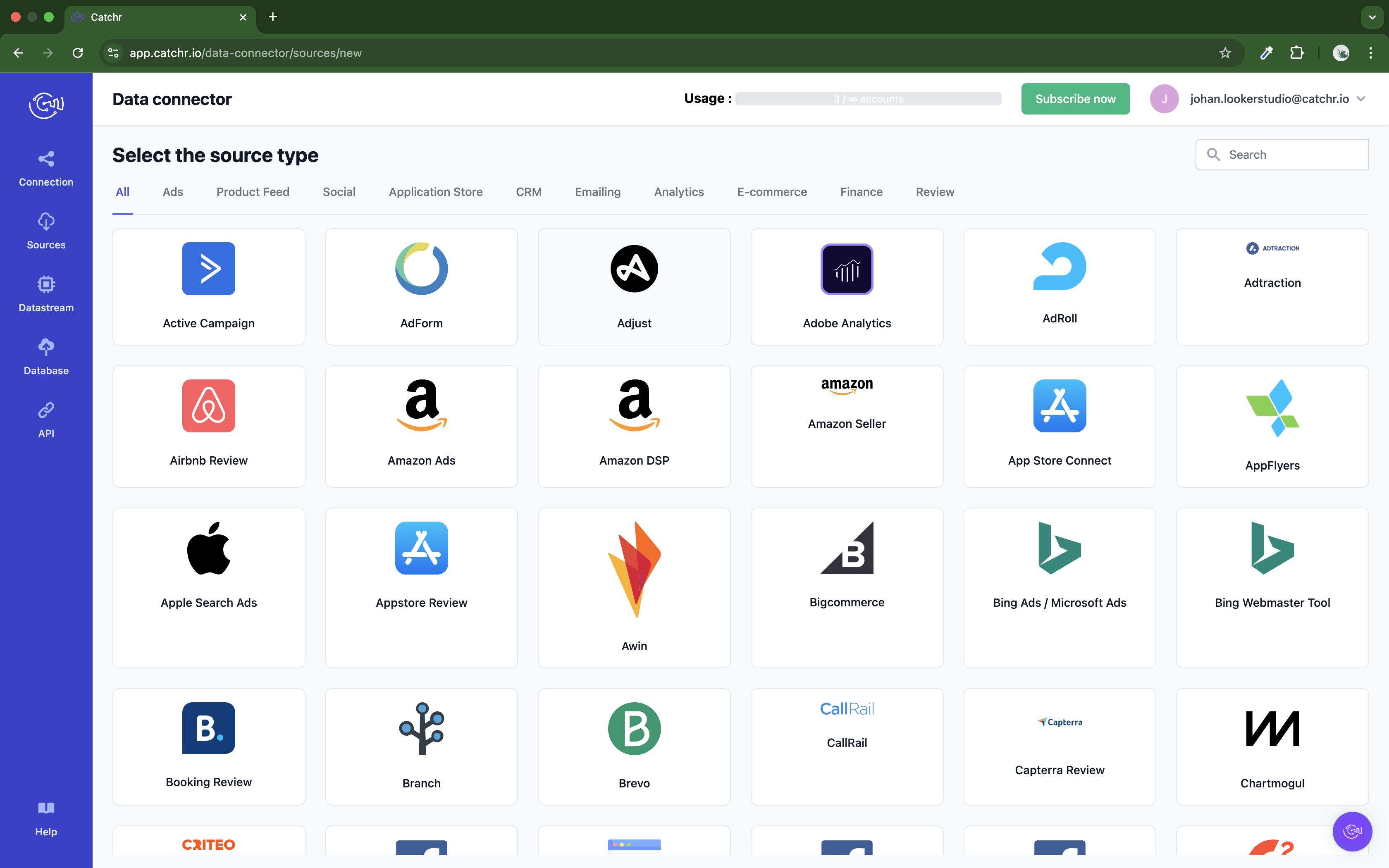Image resolution: width=1389 pixels, height=868 pixels.
Task: Open Database in the sidebar
Action: point(46,357)
